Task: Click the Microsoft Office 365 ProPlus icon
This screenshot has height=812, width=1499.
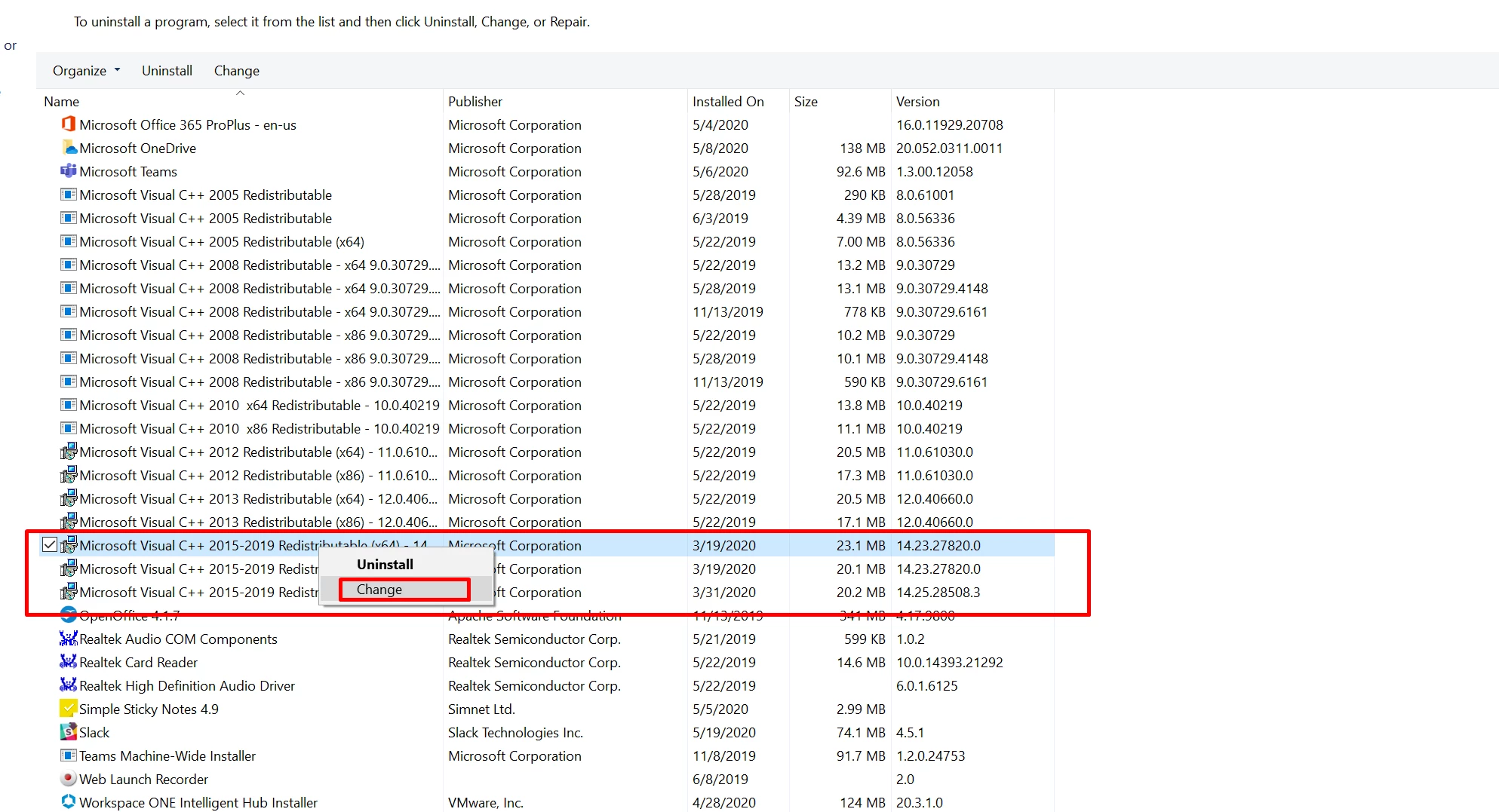Action: (x=68, y=124)
